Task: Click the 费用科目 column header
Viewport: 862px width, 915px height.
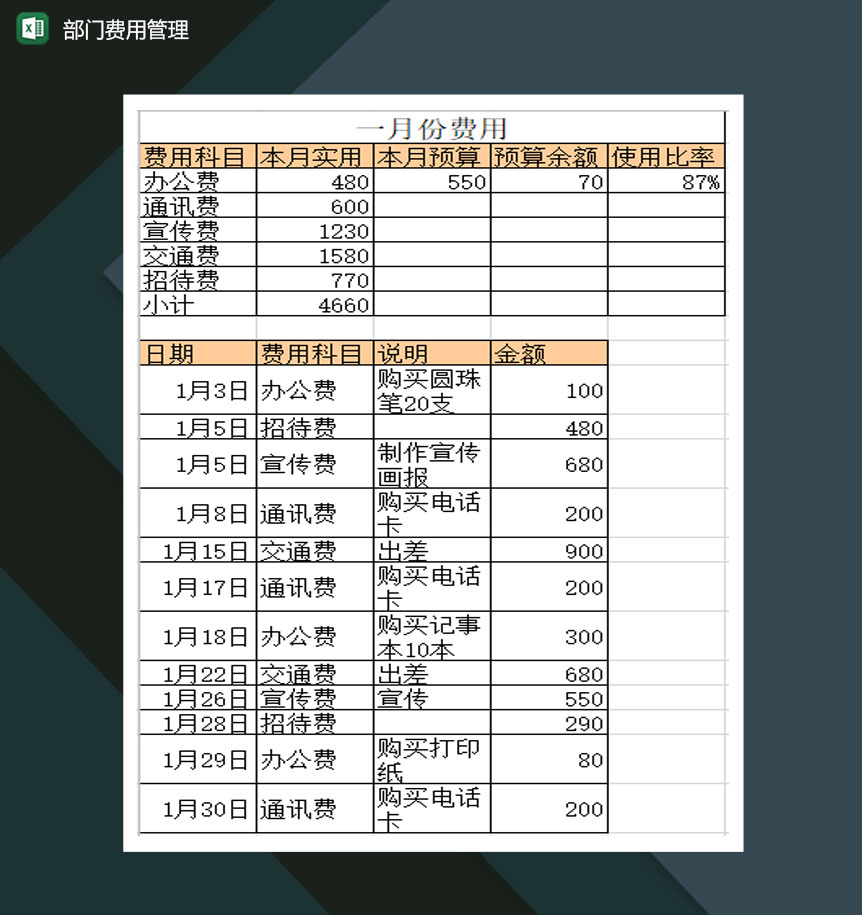Action: click(197, 156)
